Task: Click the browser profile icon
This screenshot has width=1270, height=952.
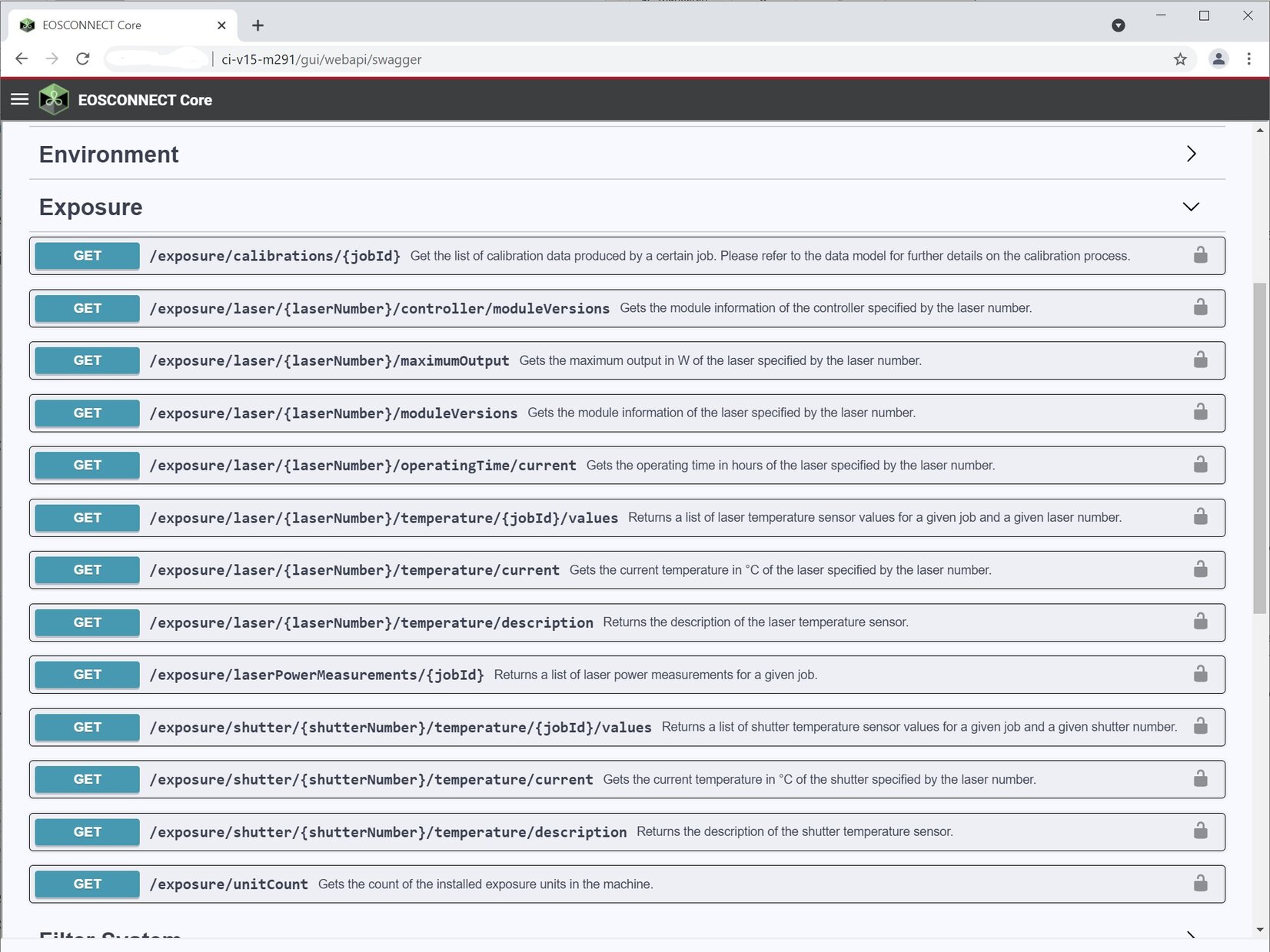Action: pyautogui.click(x=1218, y=58)
